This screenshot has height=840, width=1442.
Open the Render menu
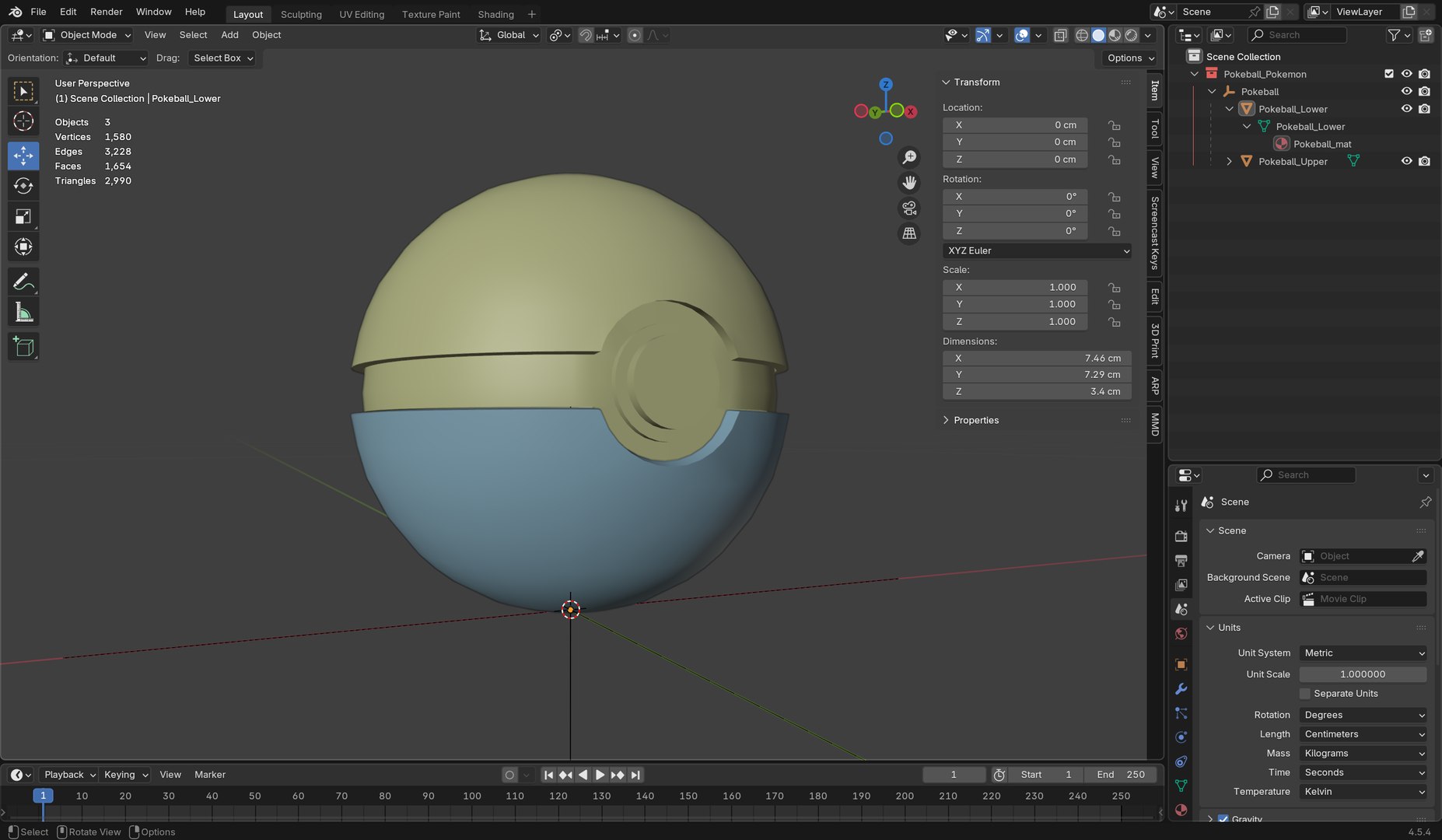coord(106,12)
